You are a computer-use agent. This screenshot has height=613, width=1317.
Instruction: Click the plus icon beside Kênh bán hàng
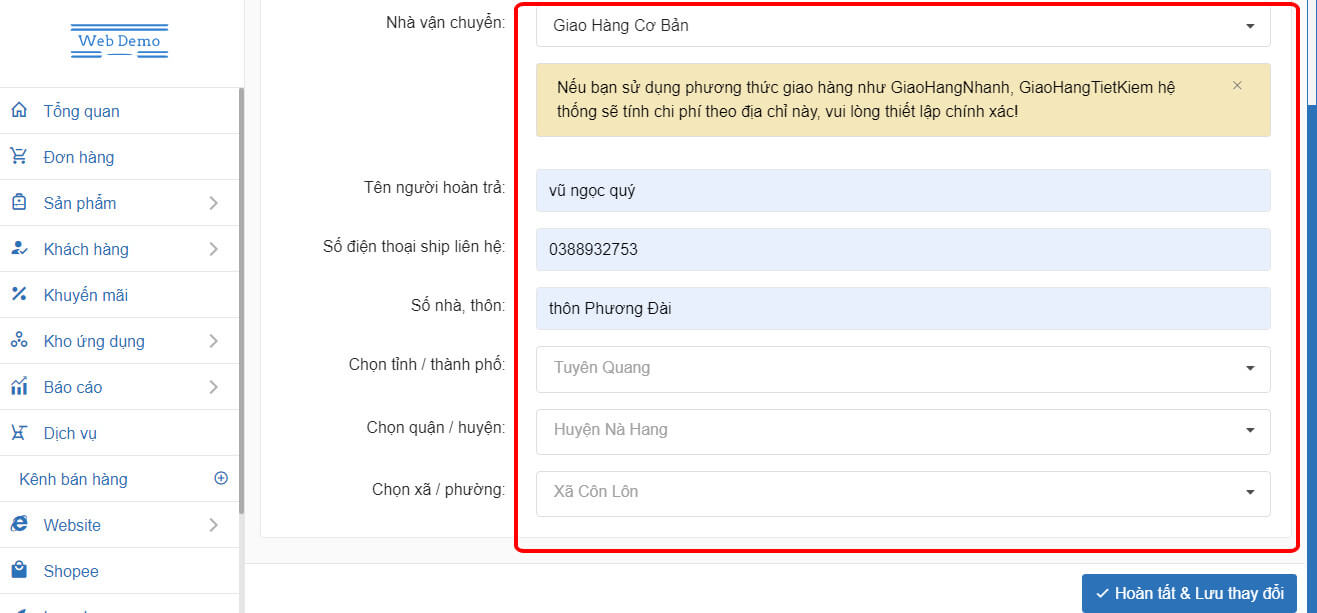click(221, 478)
